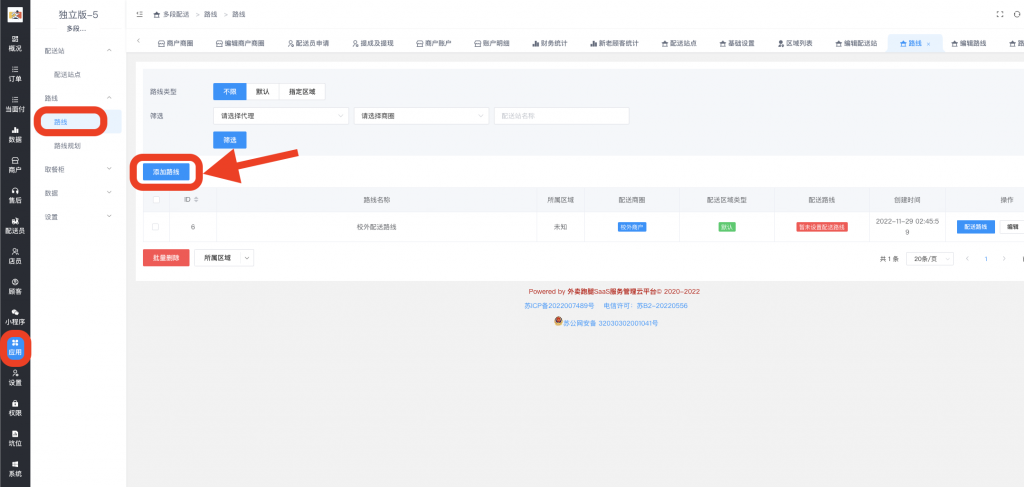Click blue 配送路线 button in operations column
Screen dimensions: 1024x487
976,227
